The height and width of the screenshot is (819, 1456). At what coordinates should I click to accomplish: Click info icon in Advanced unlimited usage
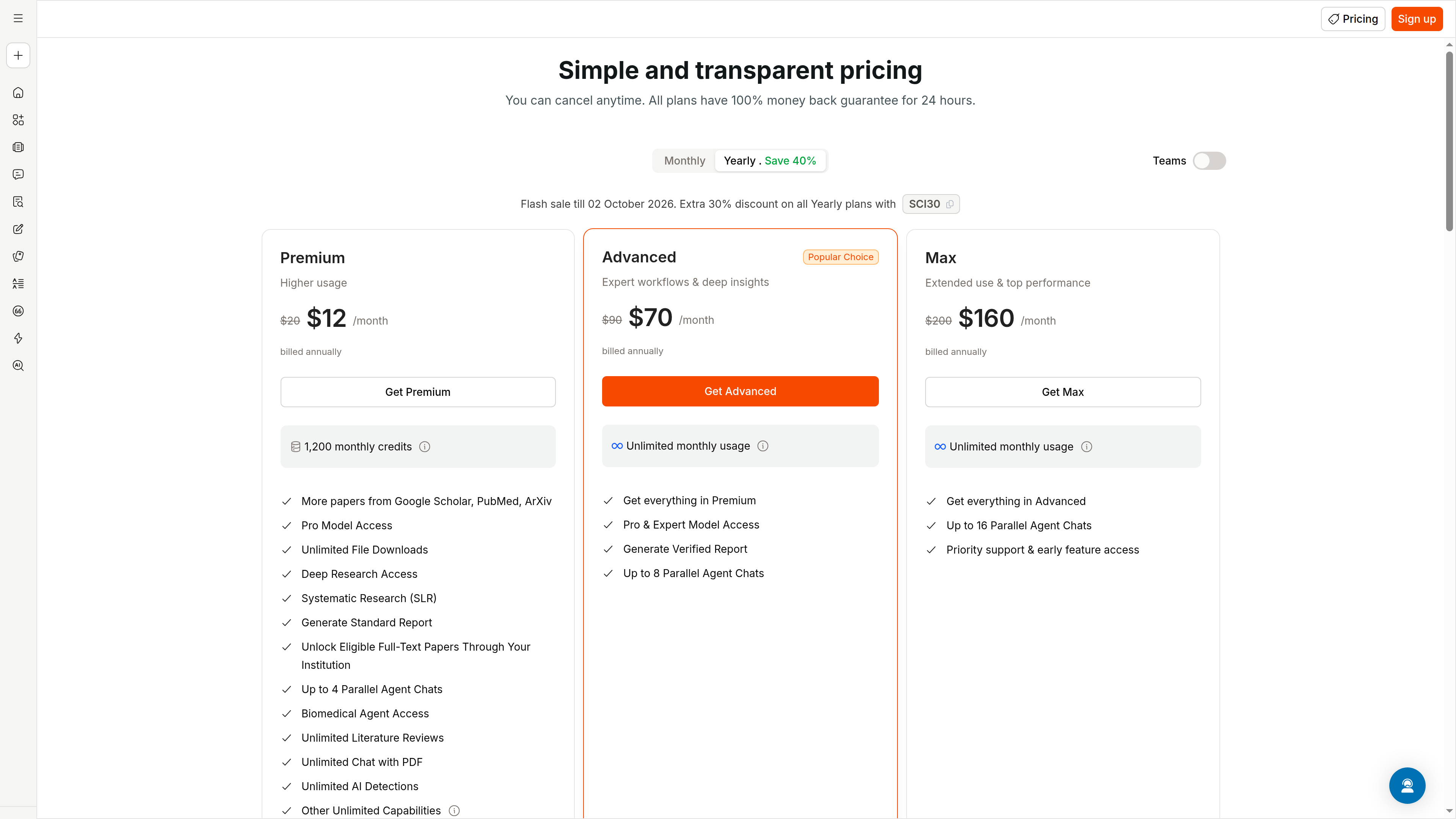click(763, 446)
